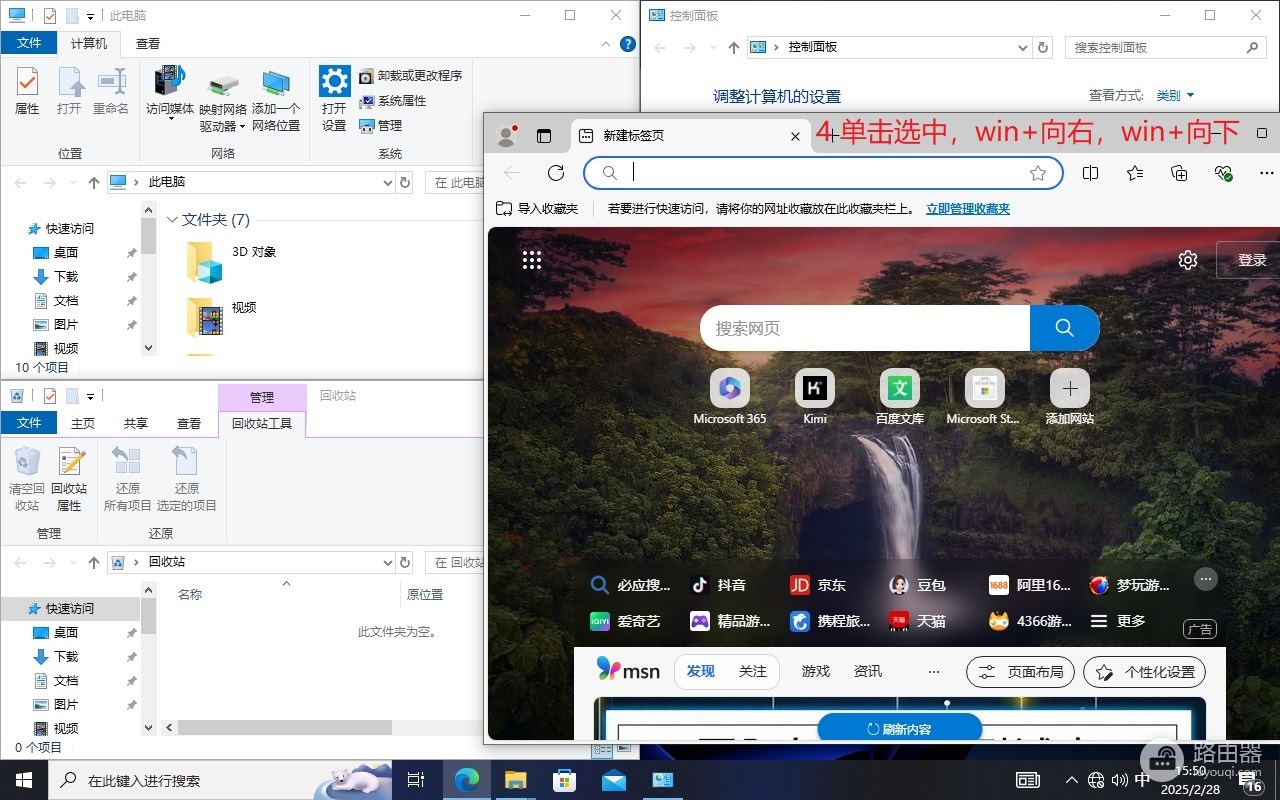Click 导入收藏夹 in favorites bar
Image resolution: width=1280 pixels, height=800 pixels.
538,209
